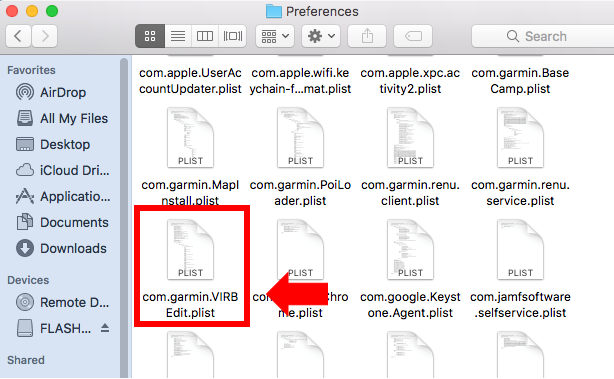Switch to Cover Flow view

(x=233, y=36)
